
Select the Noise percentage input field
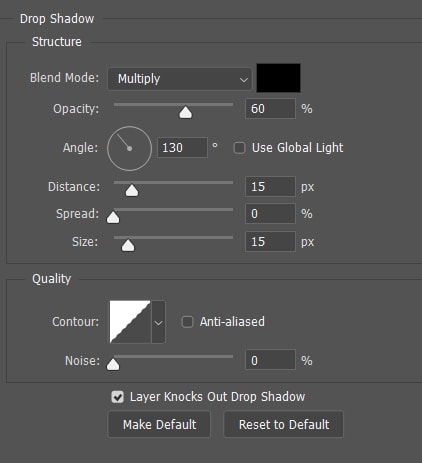tap(270, 360)
